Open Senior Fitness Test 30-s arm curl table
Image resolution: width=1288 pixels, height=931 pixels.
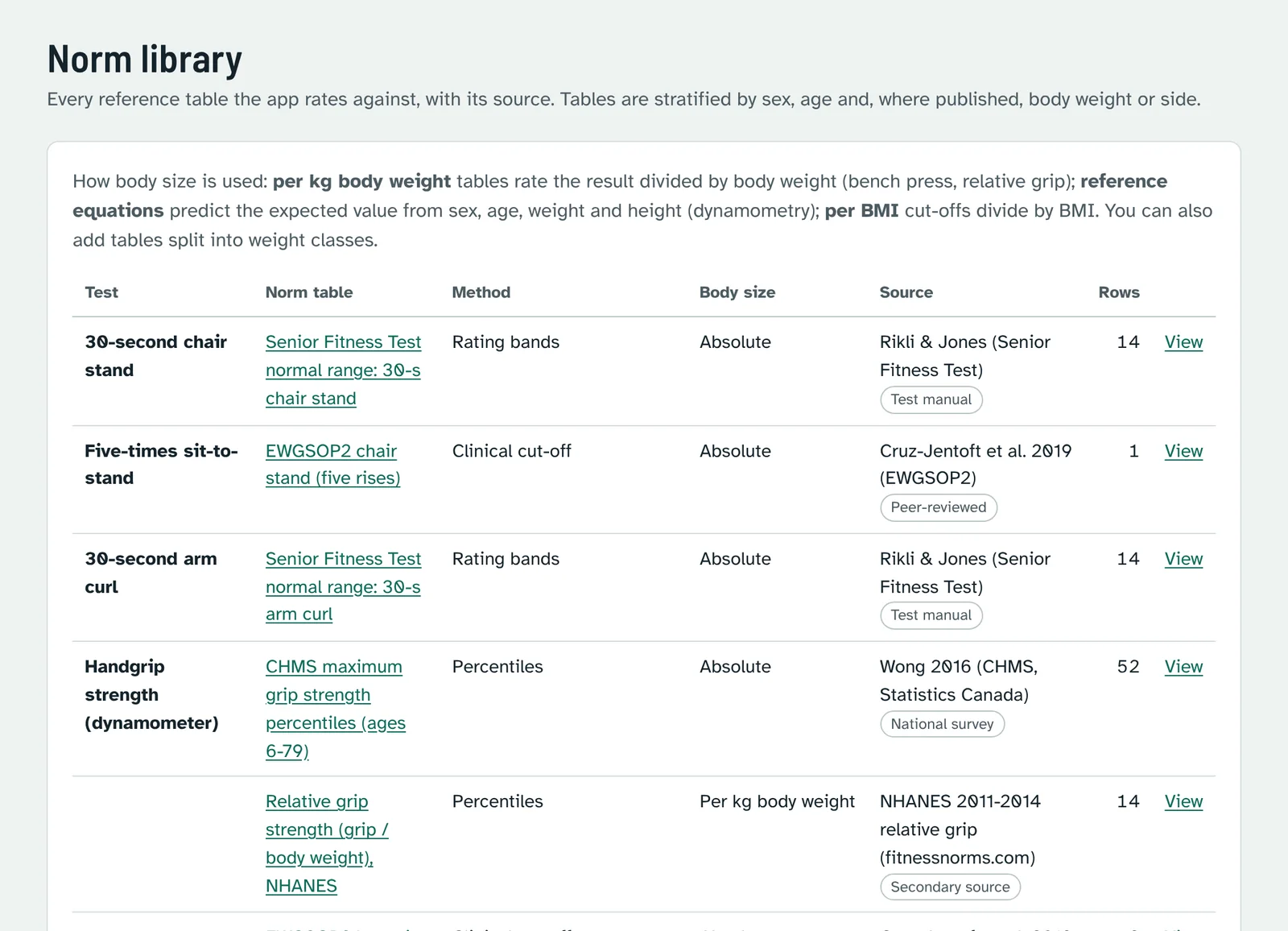[x=343, y=587]
